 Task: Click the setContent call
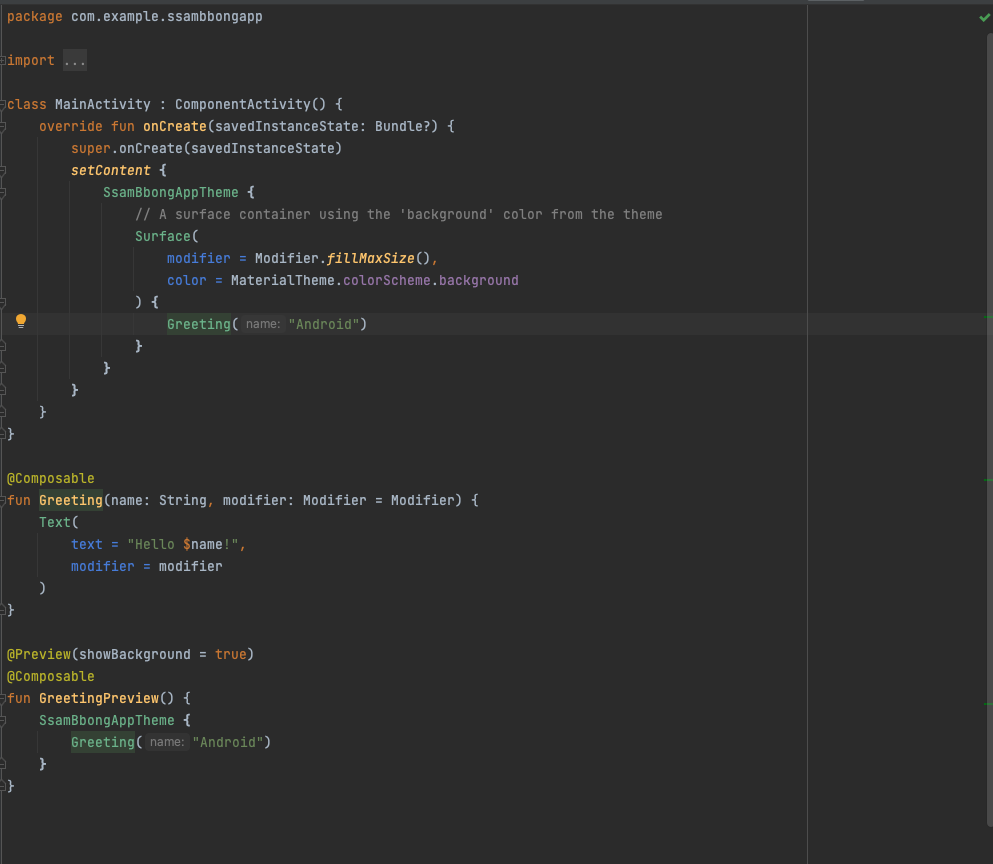pos(111,170)
